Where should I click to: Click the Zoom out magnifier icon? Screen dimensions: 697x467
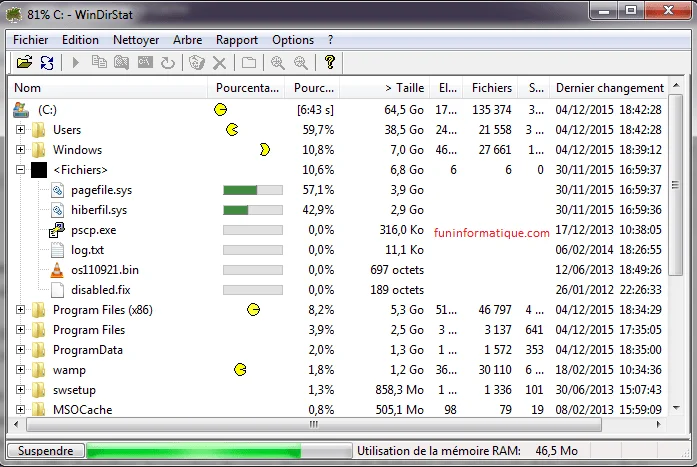(x=300, y=63)
